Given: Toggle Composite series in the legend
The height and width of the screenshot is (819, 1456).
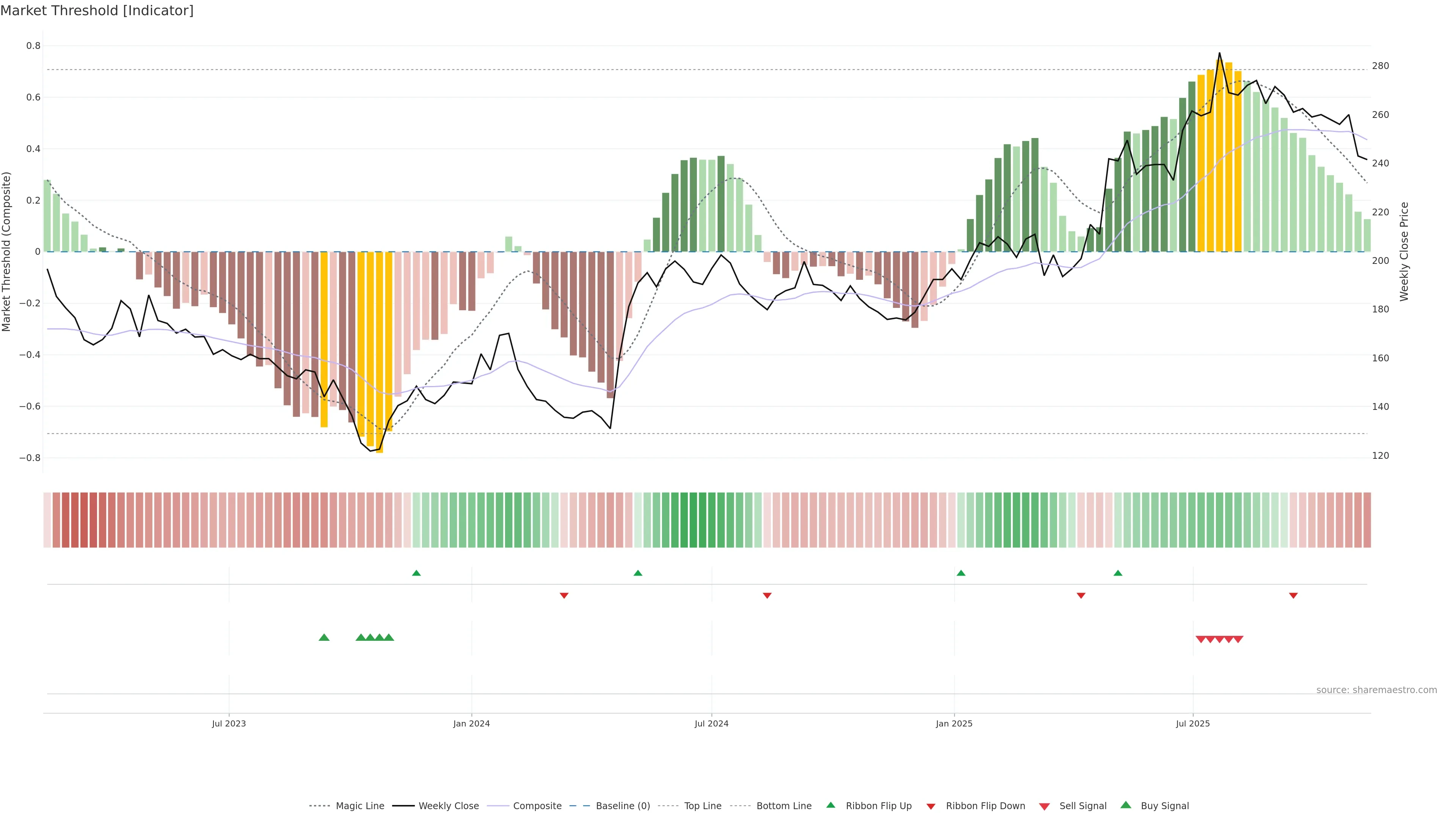Looking at the screenshot, I should coord(537,806).
